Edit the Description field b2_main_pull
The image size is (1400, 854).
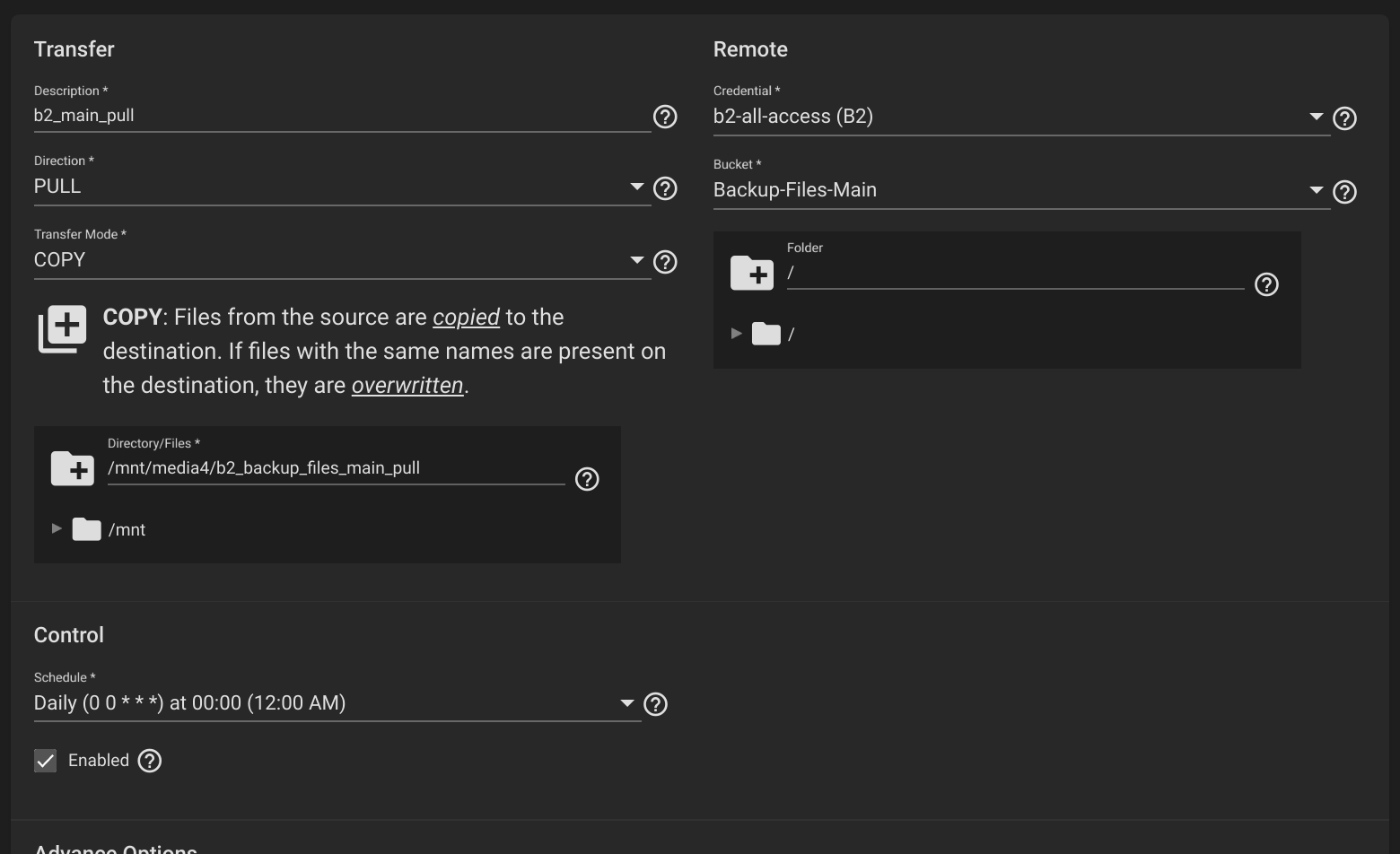(342, 116)
